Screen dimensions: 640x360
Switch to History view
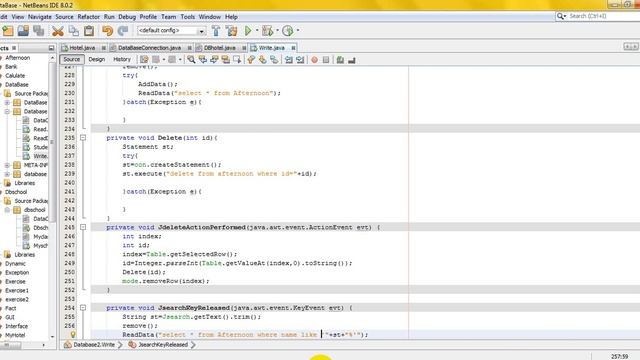pos(122,60)
